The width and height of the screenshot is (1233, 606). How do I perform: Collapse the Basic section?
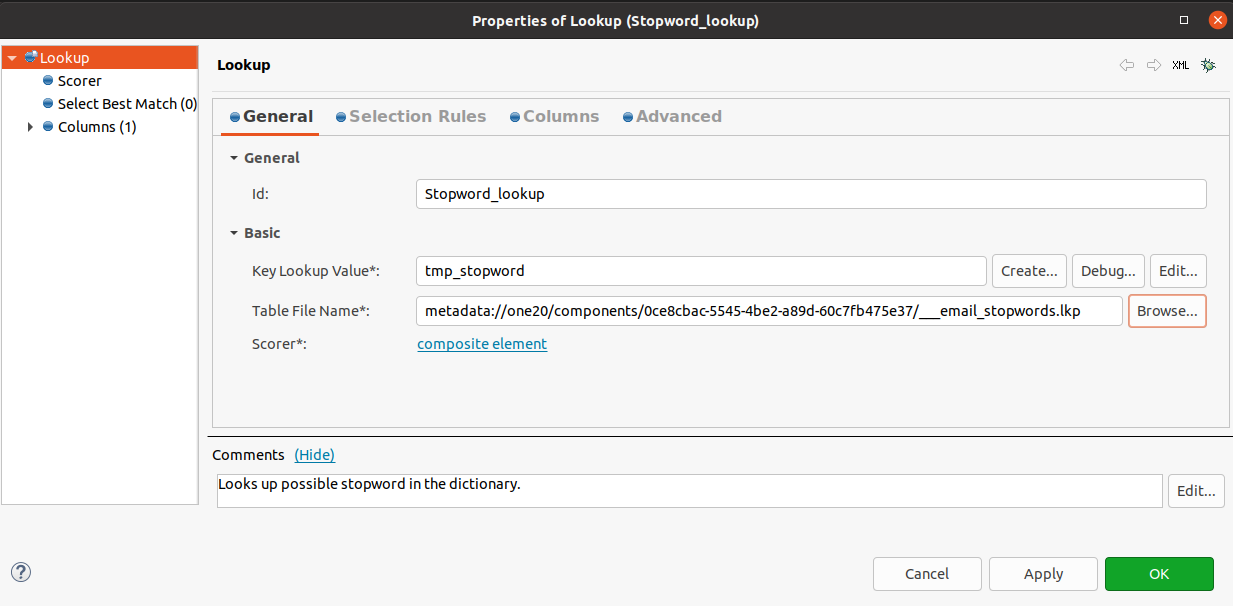[x=233, y=232]
